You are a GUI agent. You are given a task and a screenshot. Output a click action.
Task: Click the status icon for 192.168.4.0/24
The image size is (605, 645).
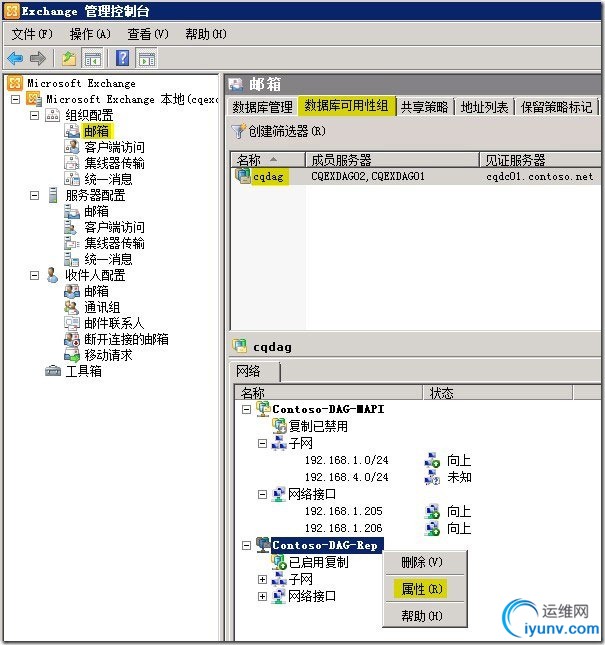432,477
